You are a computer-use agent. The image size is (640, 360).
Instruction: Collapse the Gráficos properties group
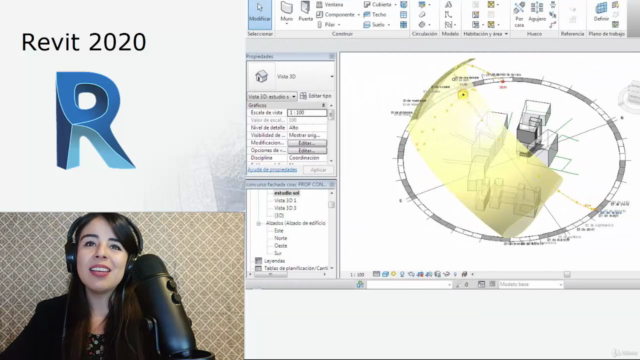[x=324, y=105]
